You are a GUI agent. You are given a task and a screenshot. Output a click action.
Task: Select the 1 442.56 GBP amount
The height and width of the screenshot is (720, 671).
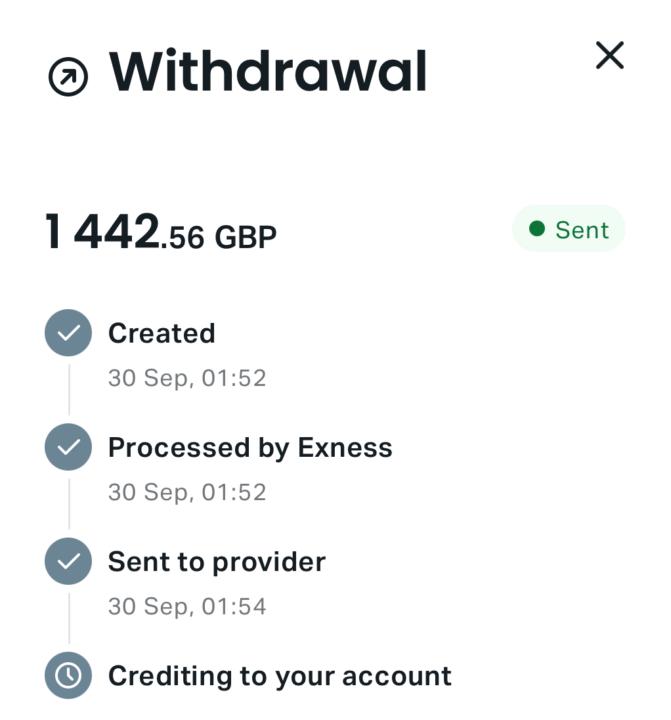[x=160, y=234]
